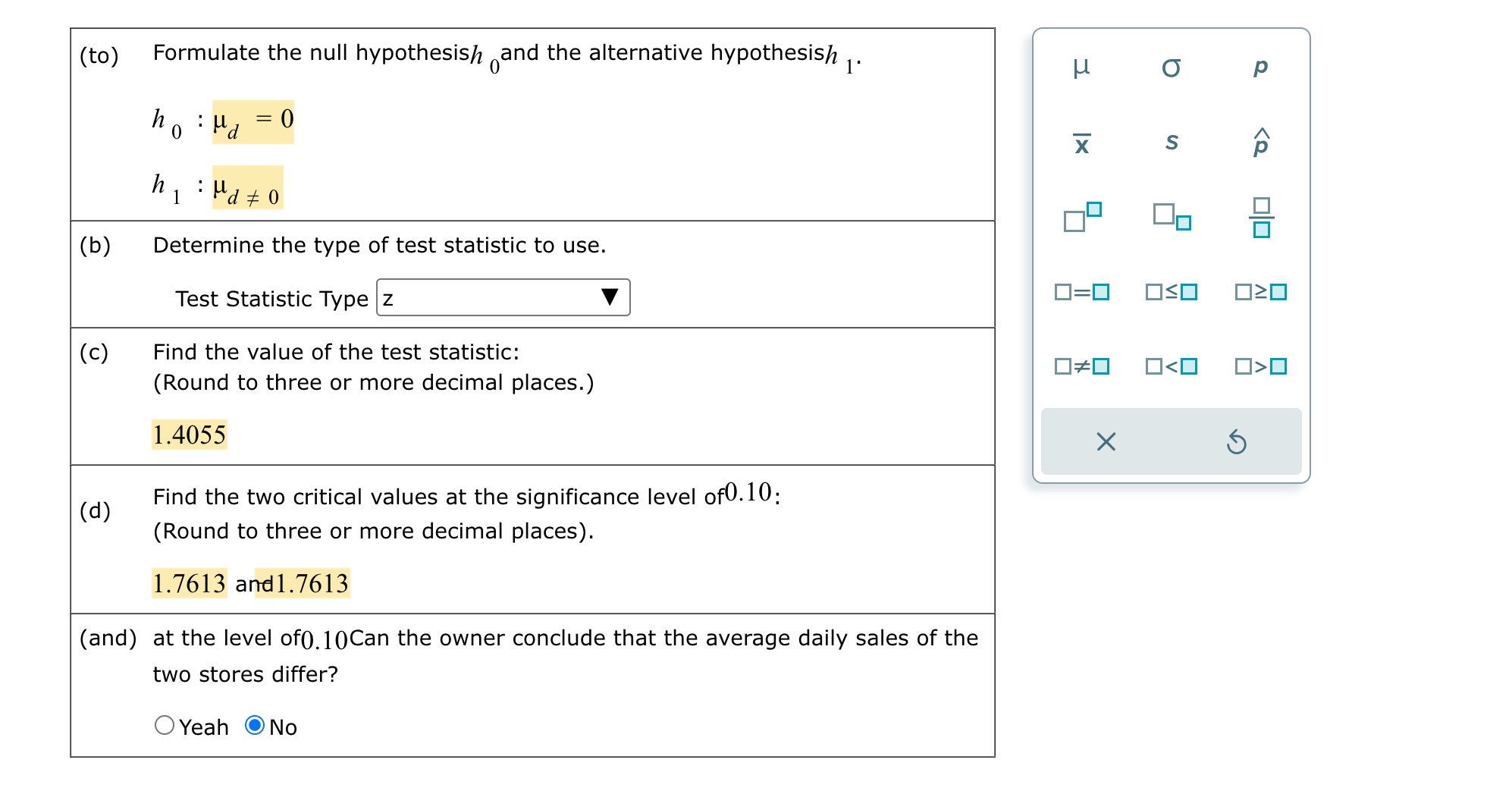Select the highlighted test statistic value 1.4055

189,434
